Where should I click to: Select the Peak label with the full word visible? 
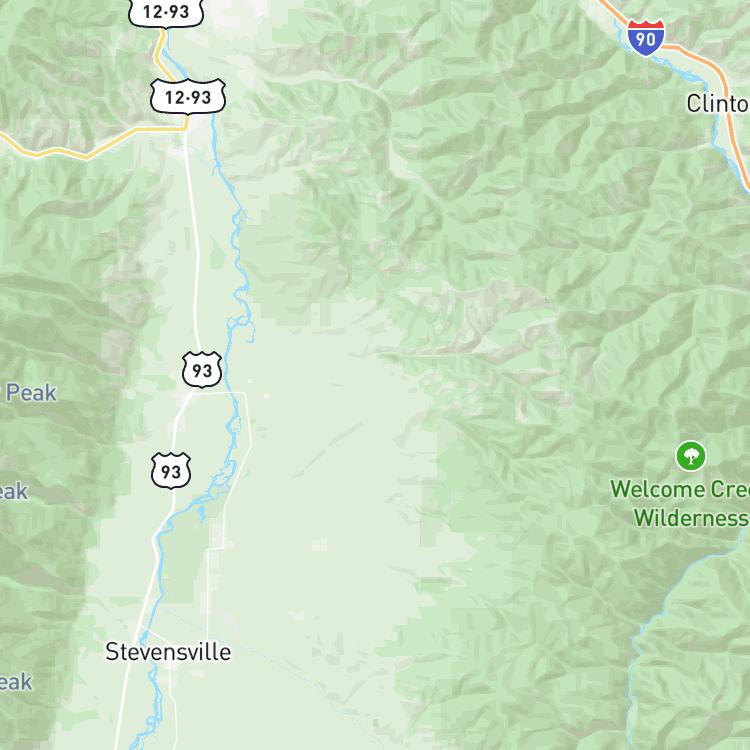point(31,393)
